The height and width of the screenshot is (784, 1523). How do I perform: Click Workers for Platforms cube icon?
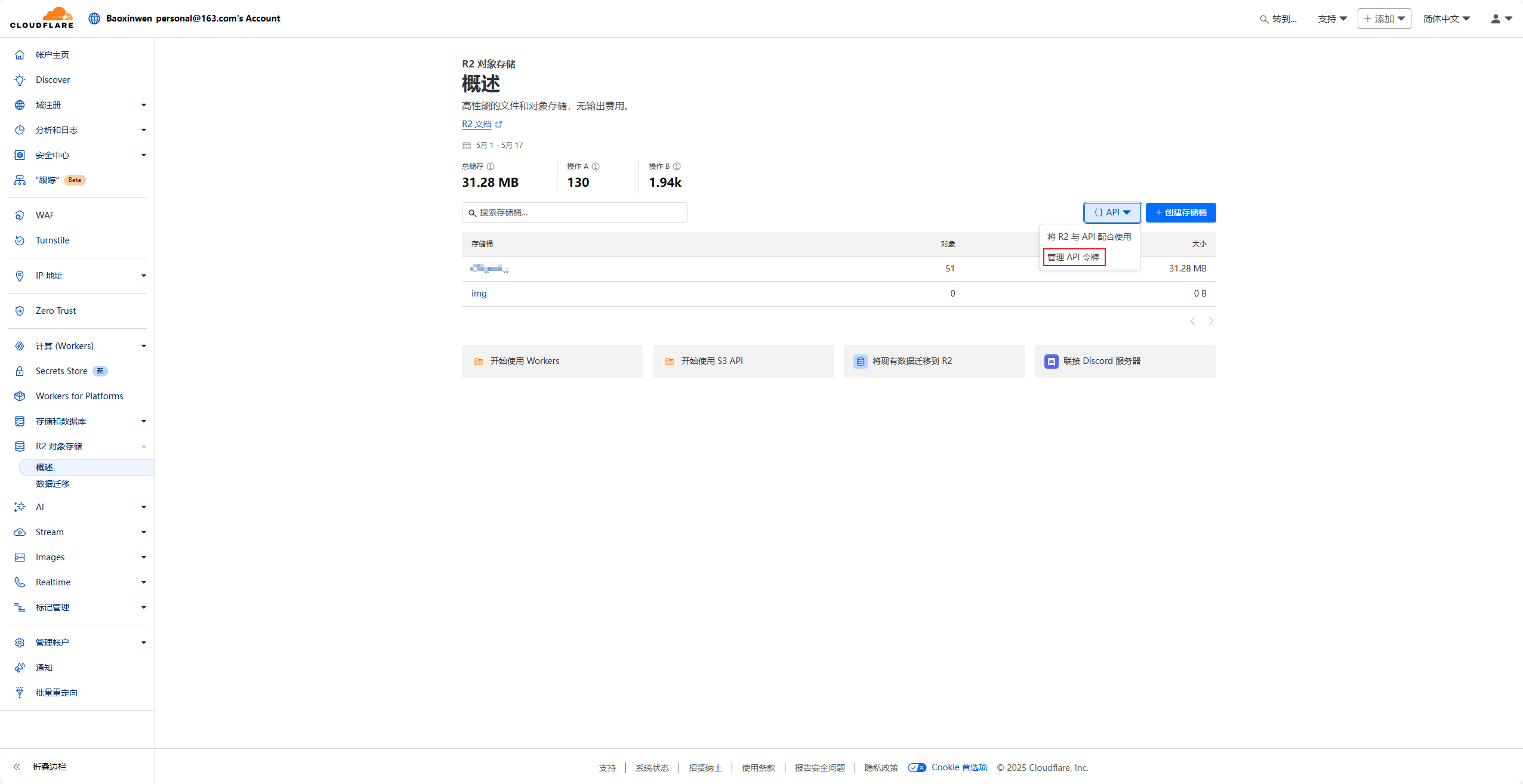pyautogui.click(x=20, y=396)
